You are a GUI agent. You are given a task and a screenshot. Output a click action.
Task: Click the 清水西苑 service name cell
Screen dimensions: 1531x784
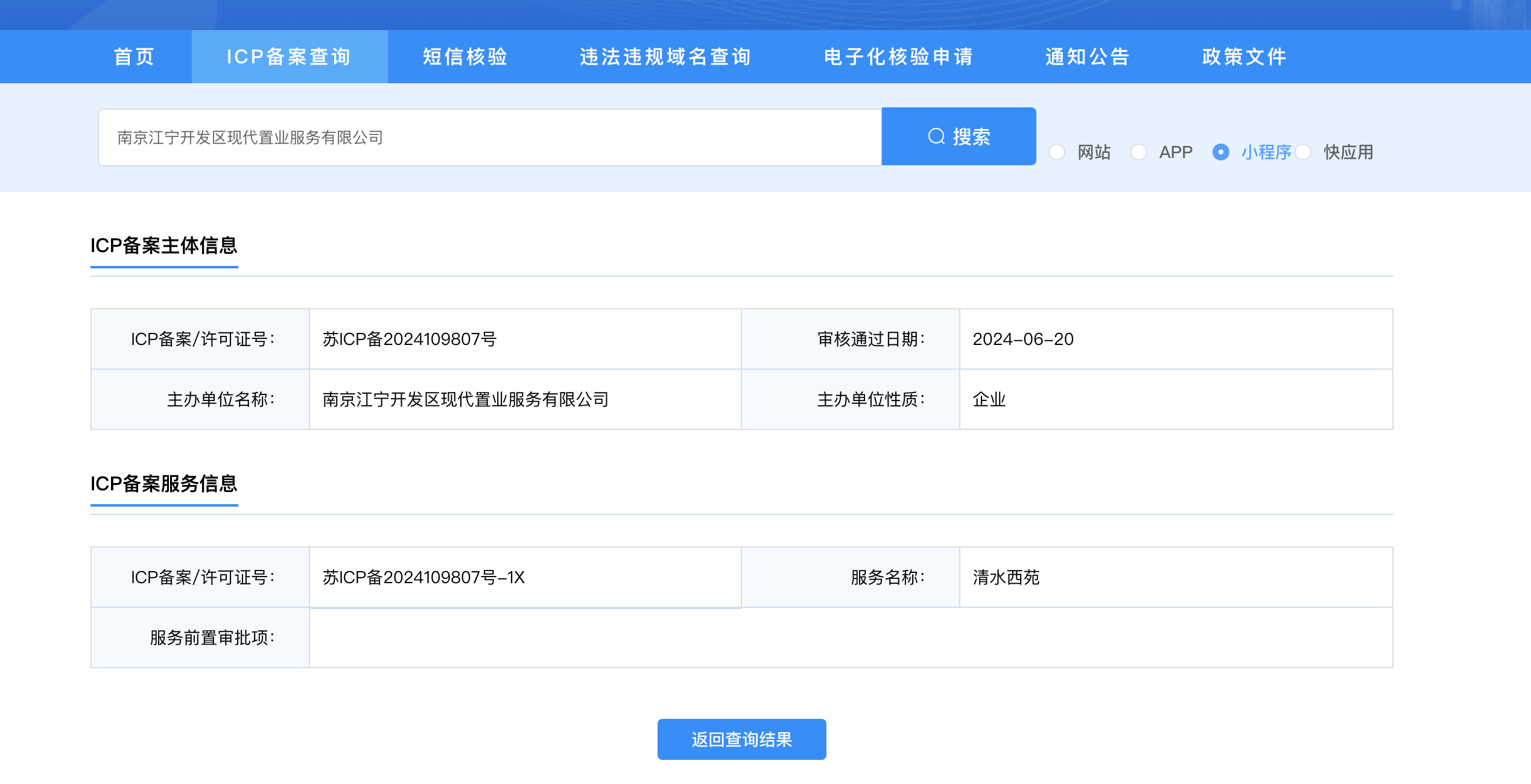tap(1006, 577)
